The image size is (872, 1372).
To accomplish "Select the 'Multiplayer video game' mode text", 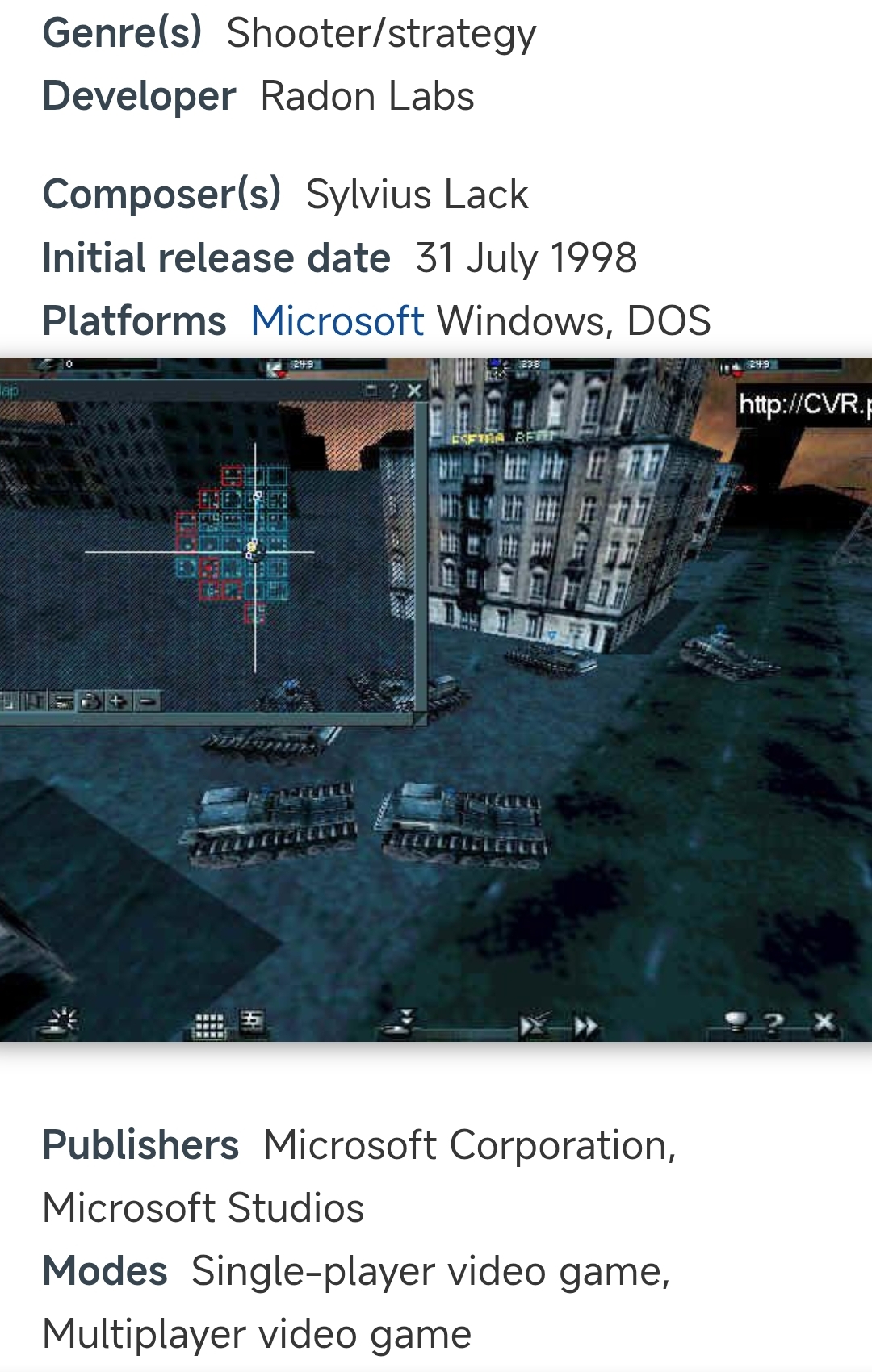I will 257,1334.
